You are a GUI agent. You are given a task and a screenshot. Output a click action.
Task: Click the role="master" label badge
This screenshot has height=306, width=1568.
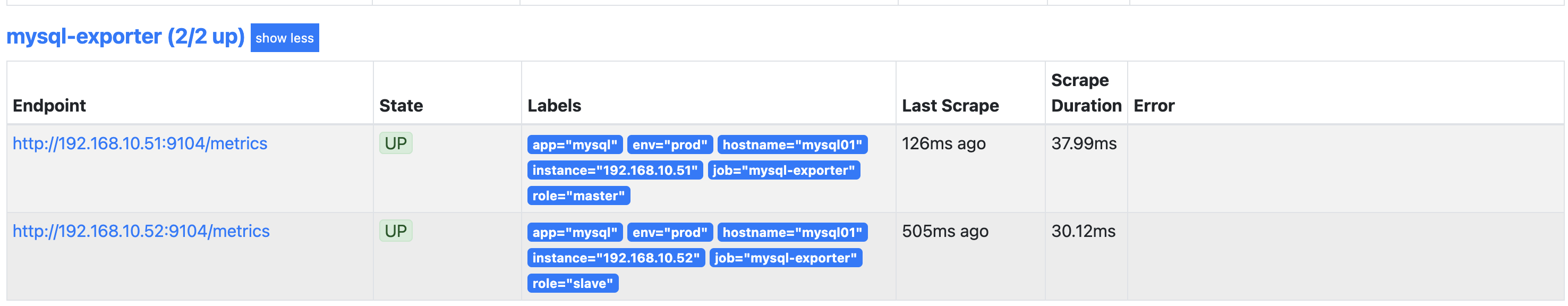pos(578,196)
